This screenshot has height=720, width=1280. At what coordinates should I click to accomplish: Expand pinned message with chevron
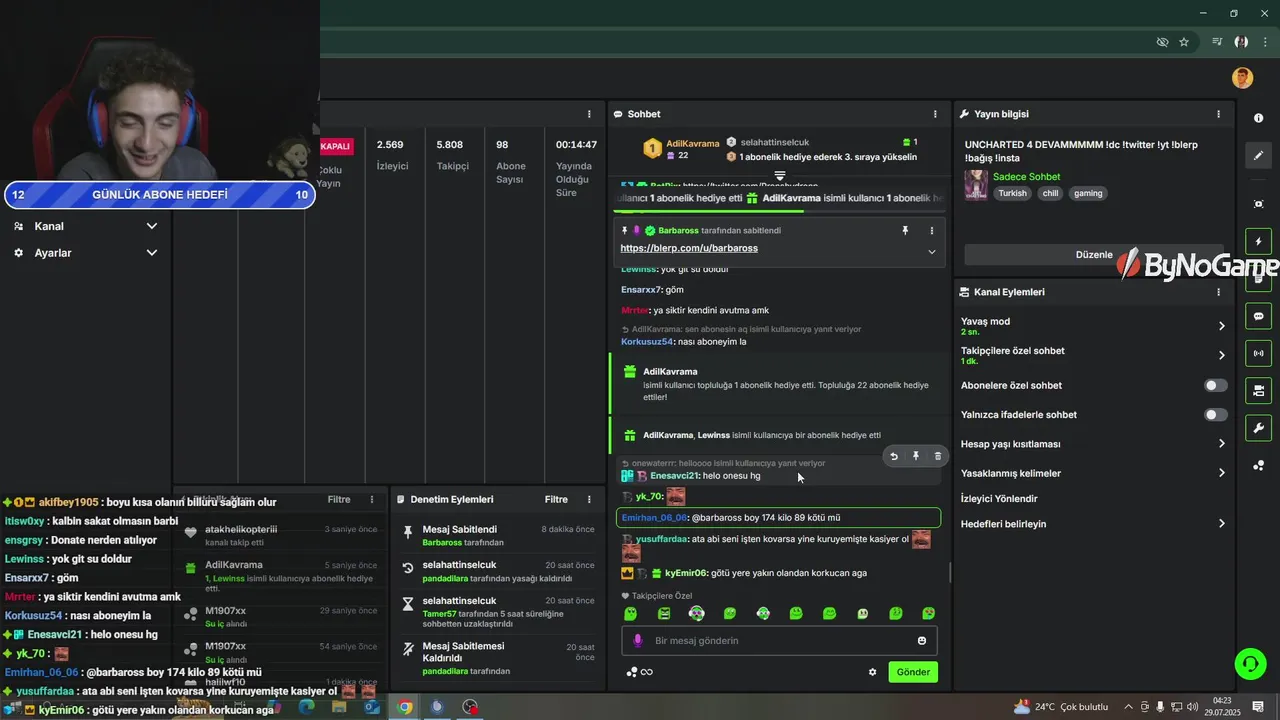point(932,251)
